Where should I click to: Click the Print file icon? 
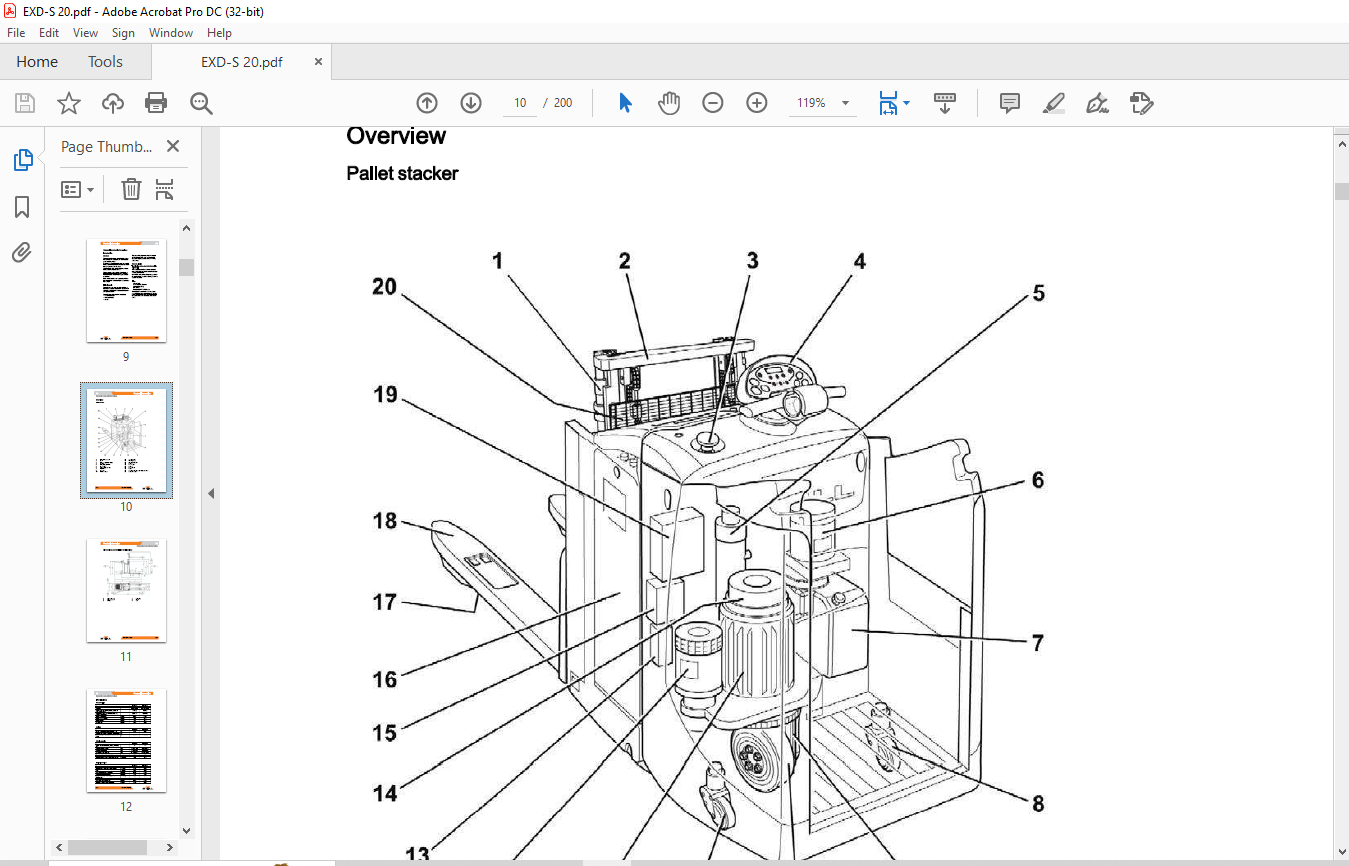tap(156, 103)
